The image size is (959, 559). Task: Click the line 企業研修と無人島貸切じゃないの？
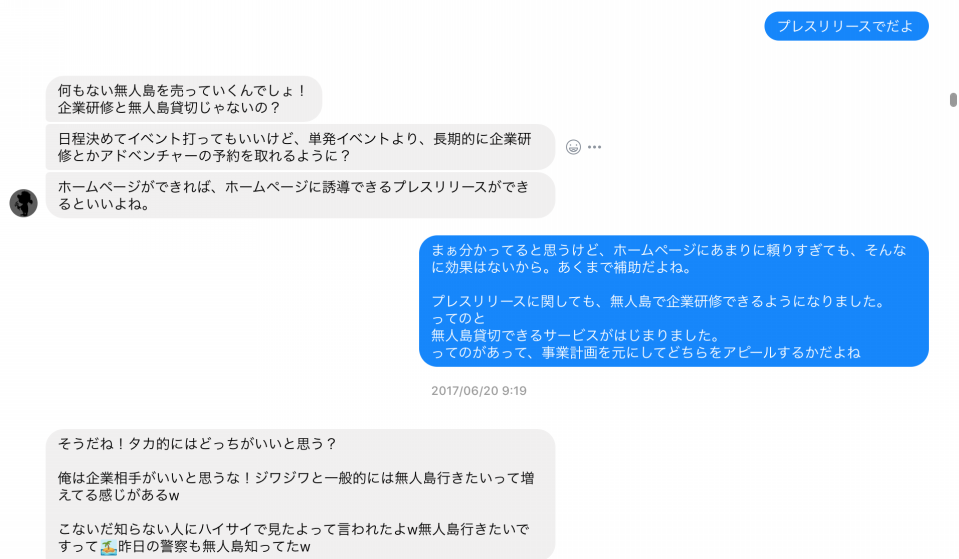169,108
